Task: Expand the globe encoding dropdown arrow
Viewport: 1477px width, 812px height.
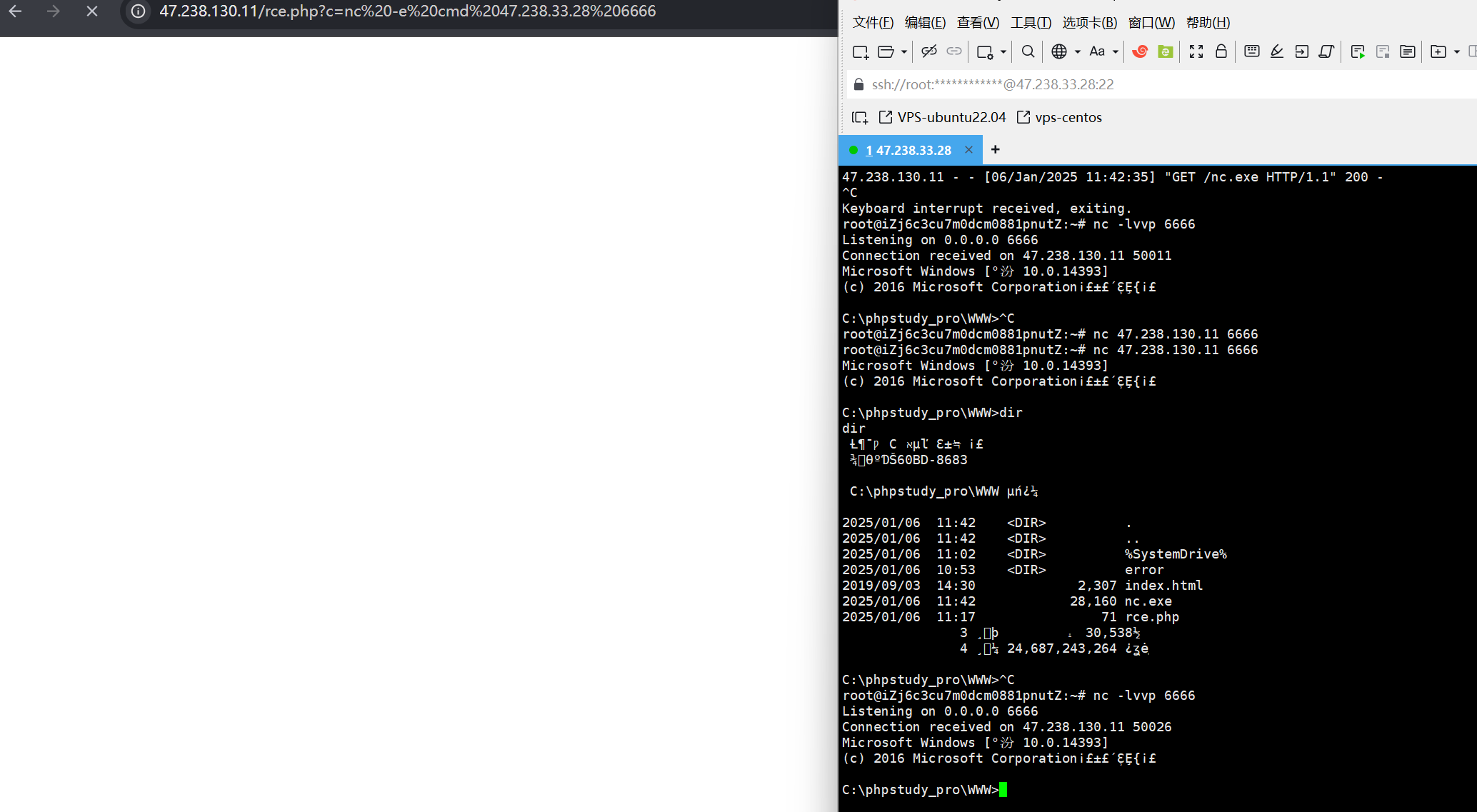Action: pos(1077,51)
